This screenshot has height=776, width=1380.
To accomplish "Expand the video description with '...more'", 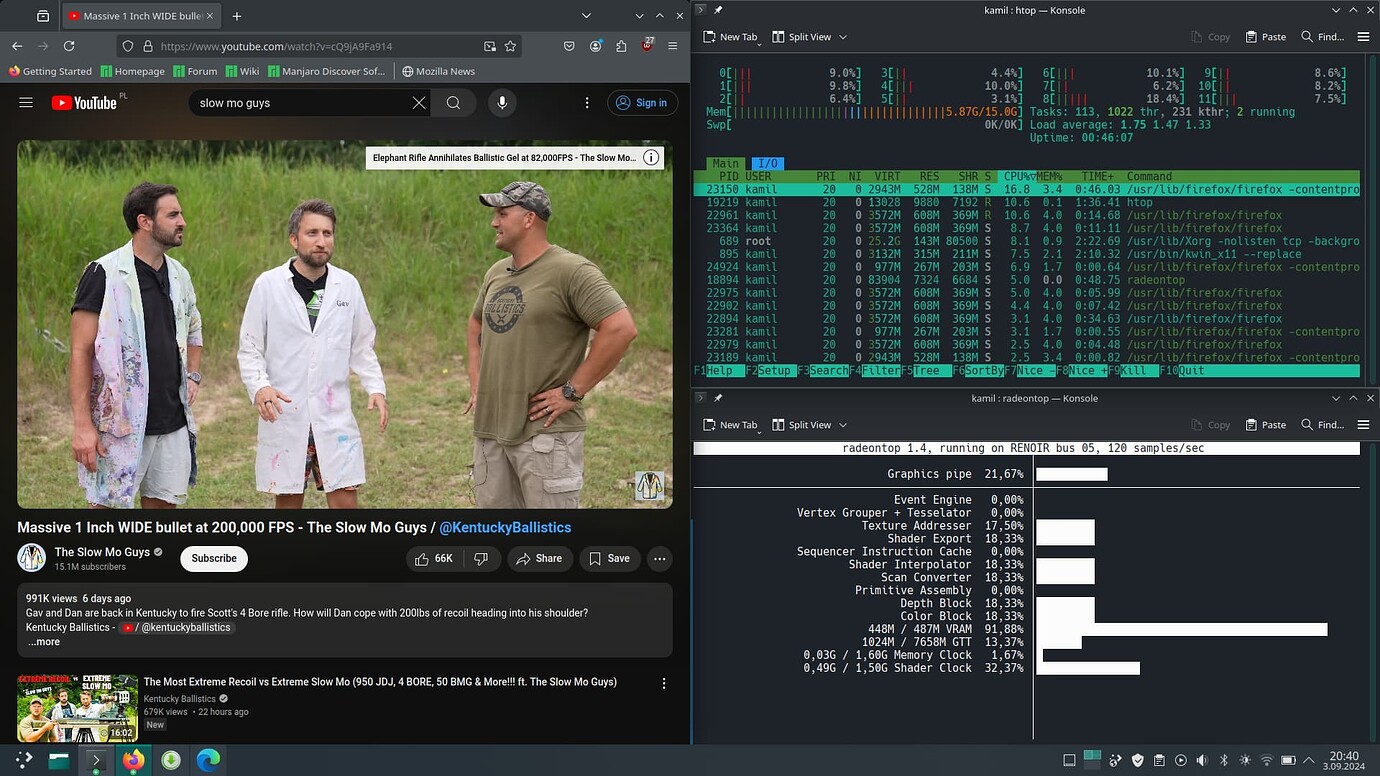I will 43,642.
